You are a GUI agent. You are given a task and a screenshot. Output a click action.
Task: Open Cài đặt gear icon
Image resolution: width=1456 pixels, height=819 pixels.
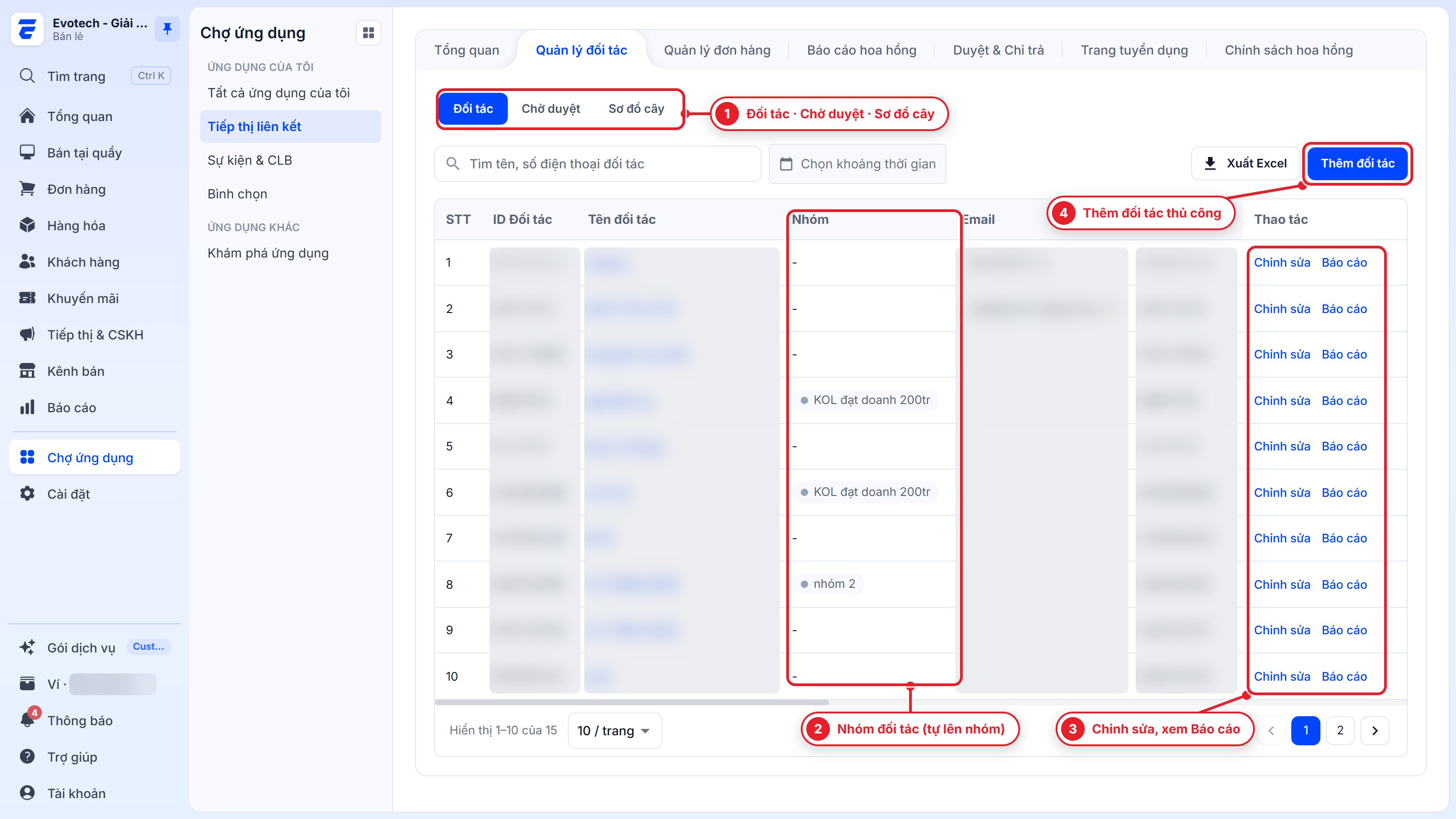pyautogui.click(x=27, y=493)
